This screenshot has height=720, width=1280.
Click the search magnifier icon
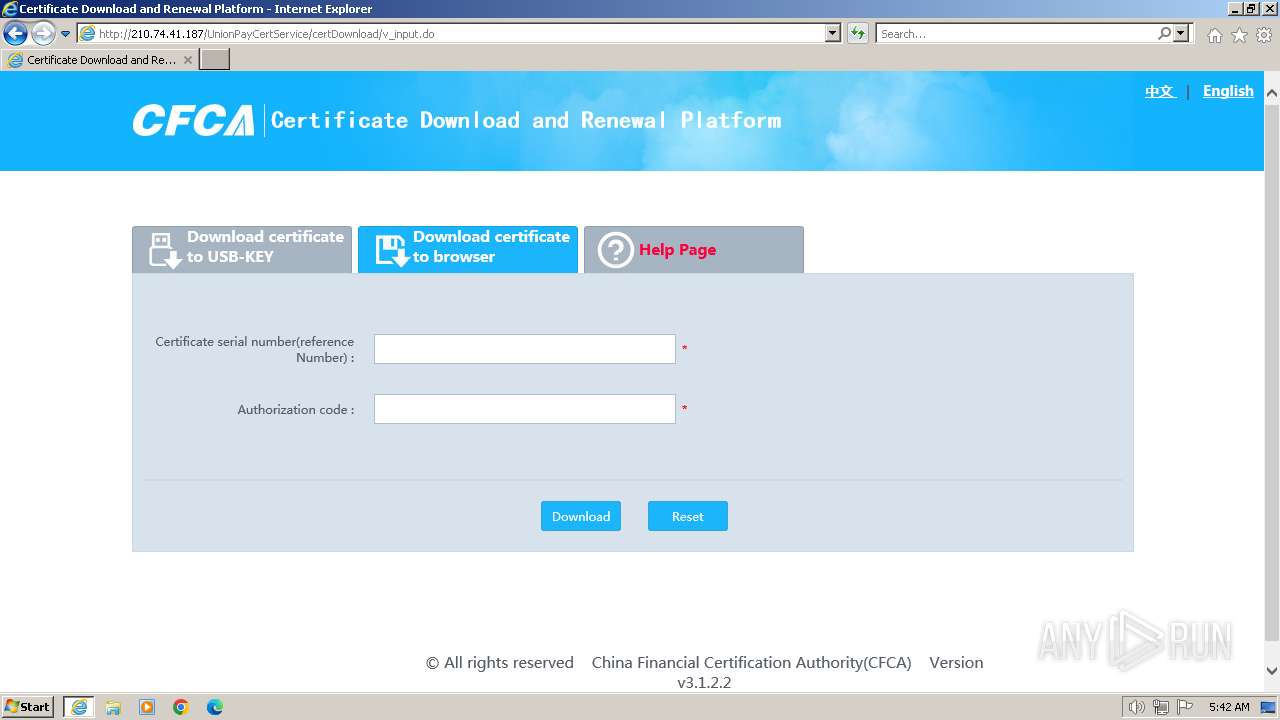tap(1164, 33)
